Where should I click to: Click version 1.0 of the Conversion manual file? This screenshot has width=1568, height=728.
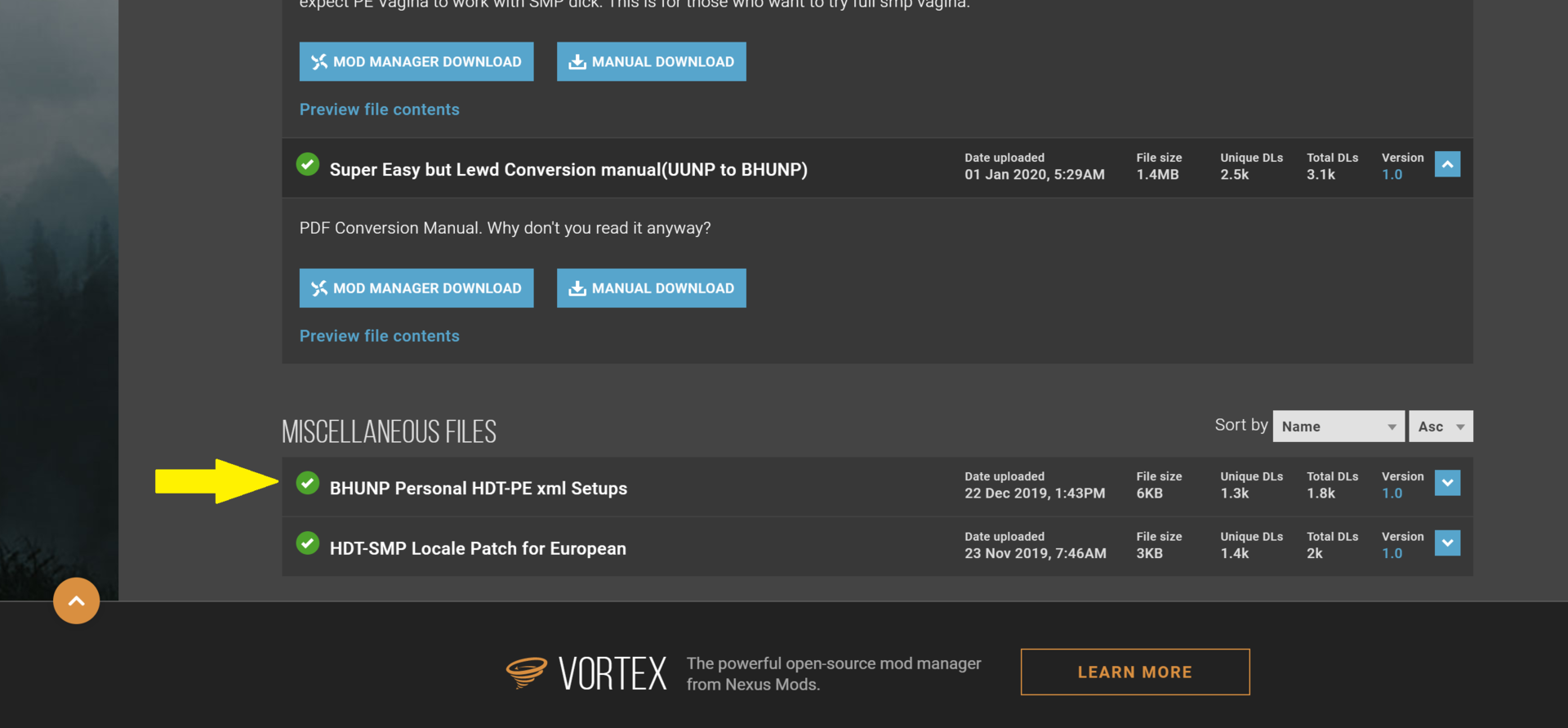point(1392,175)
